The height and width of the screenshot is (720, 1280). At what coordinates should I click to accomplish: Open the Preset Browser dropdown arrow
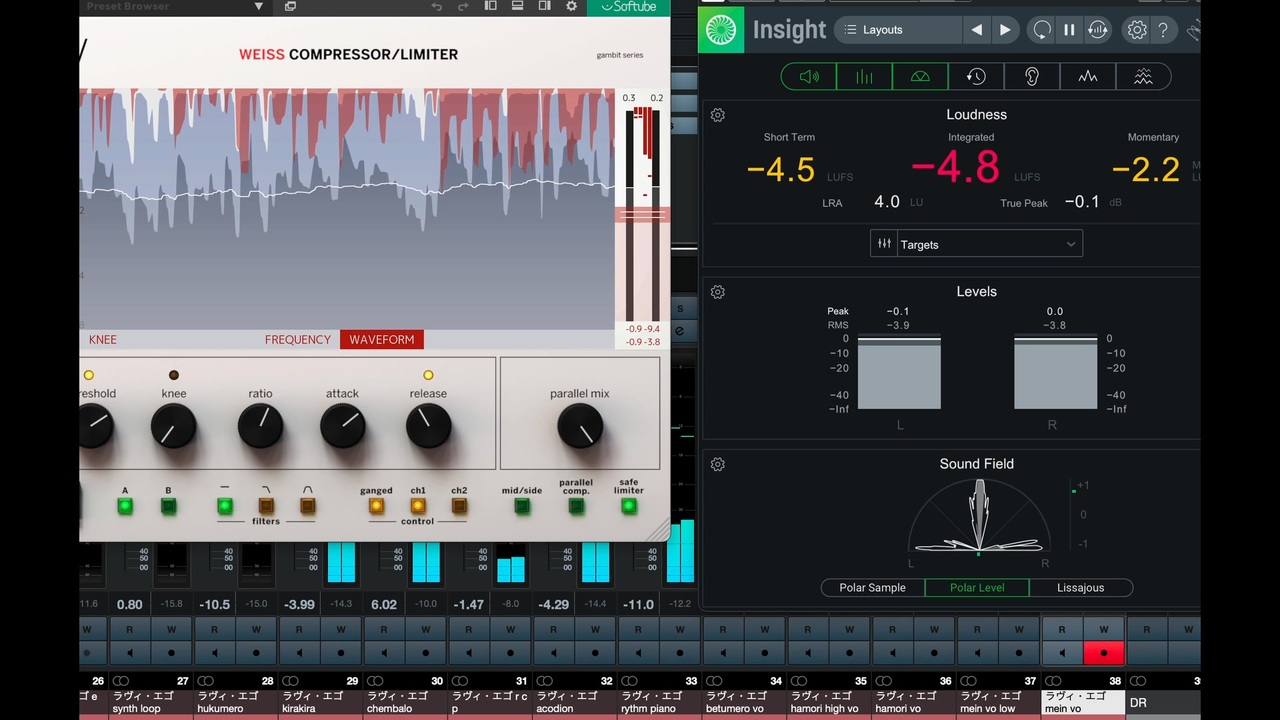click(x=258, y=6)
